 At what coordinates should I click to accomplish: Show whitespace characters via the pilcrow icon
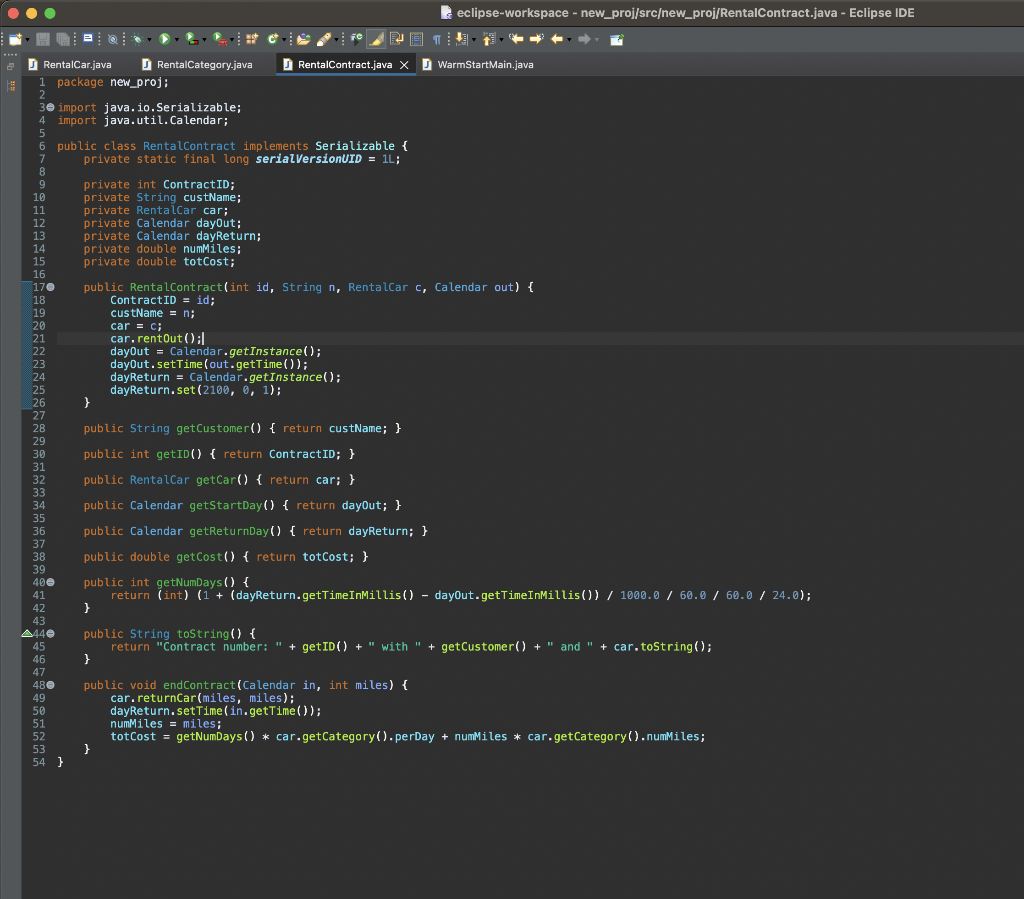click(x=436, y=38)
